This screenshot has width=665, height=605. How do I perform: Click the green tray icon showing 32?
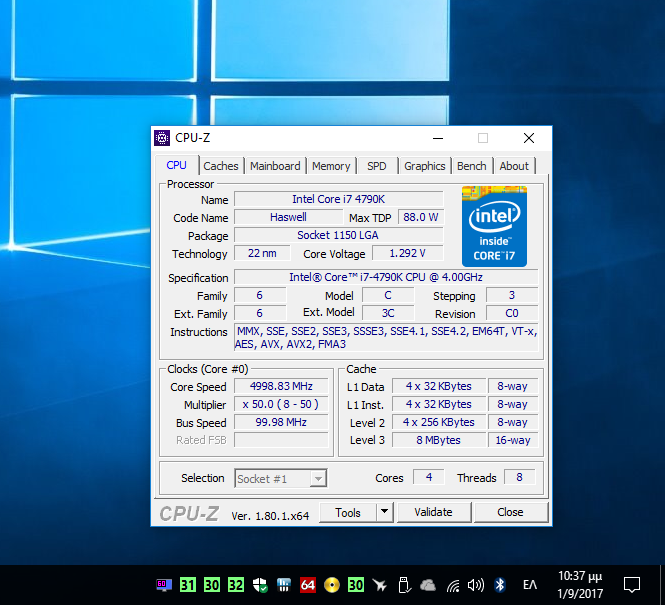236,585
